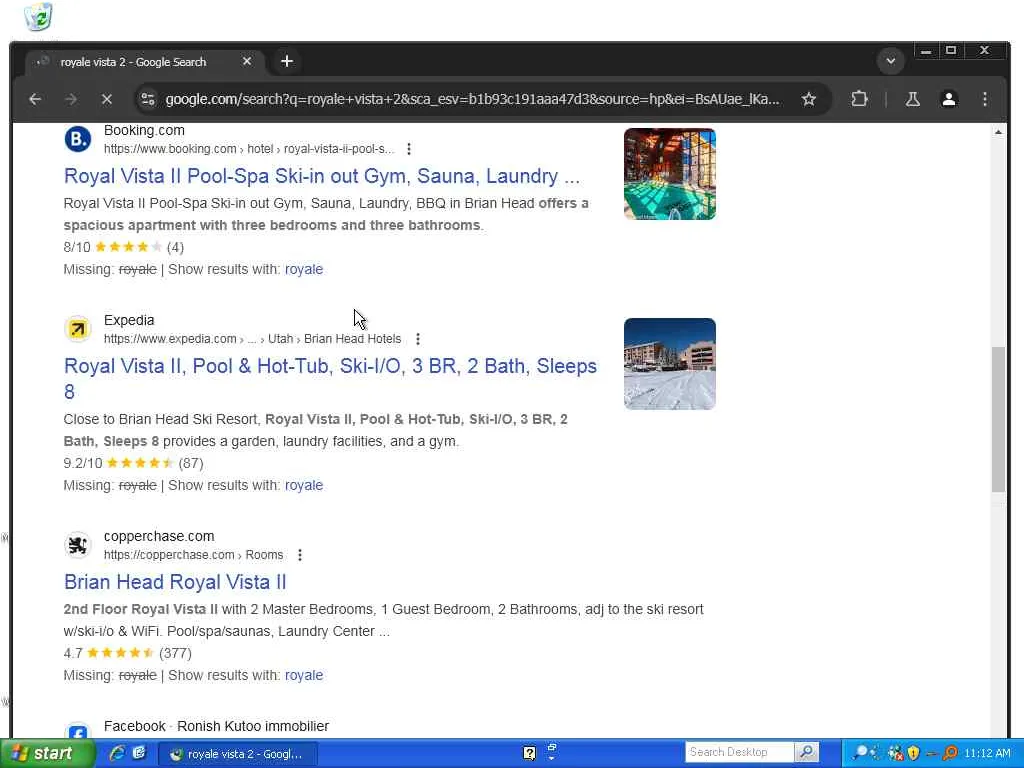Open copperchase.com result options menu

coord(300,555)
